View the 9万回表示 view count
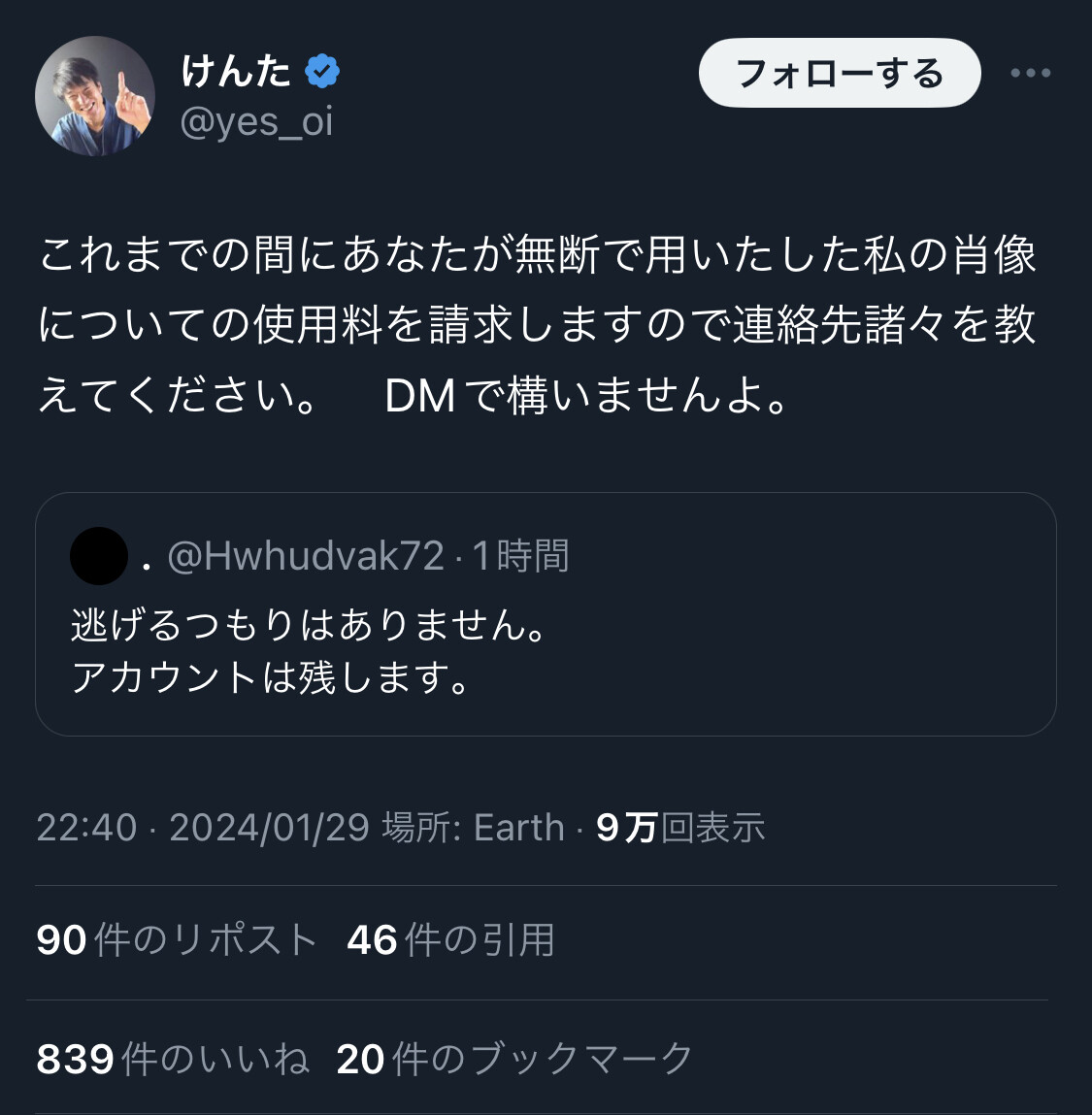This screenshot has height=1115, width=1092. coord(680,828)
